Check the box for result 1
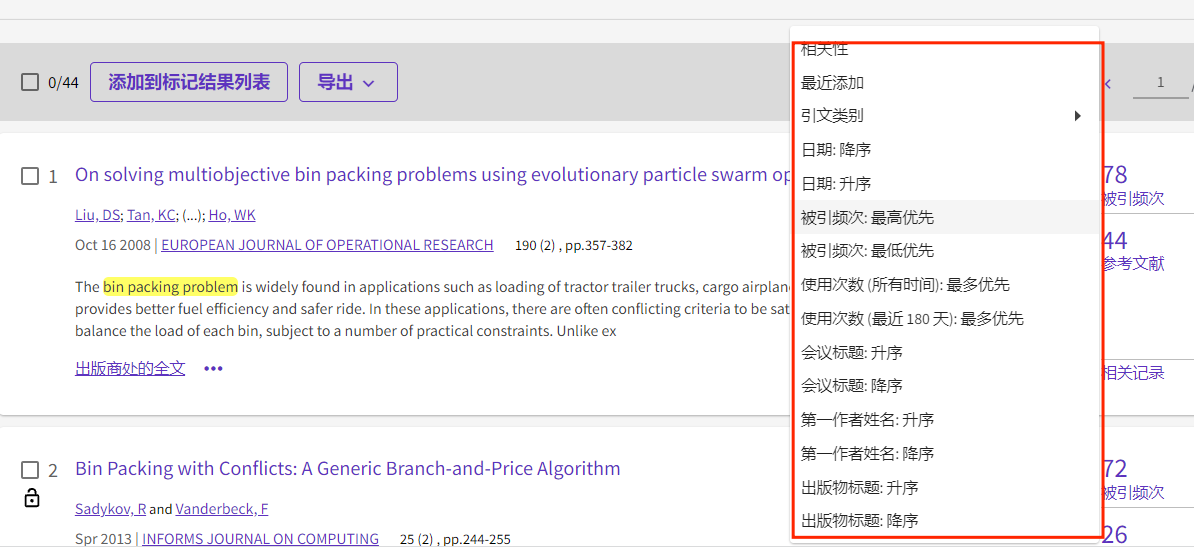This screenshot has width=1194, height=555. [30, 177]
